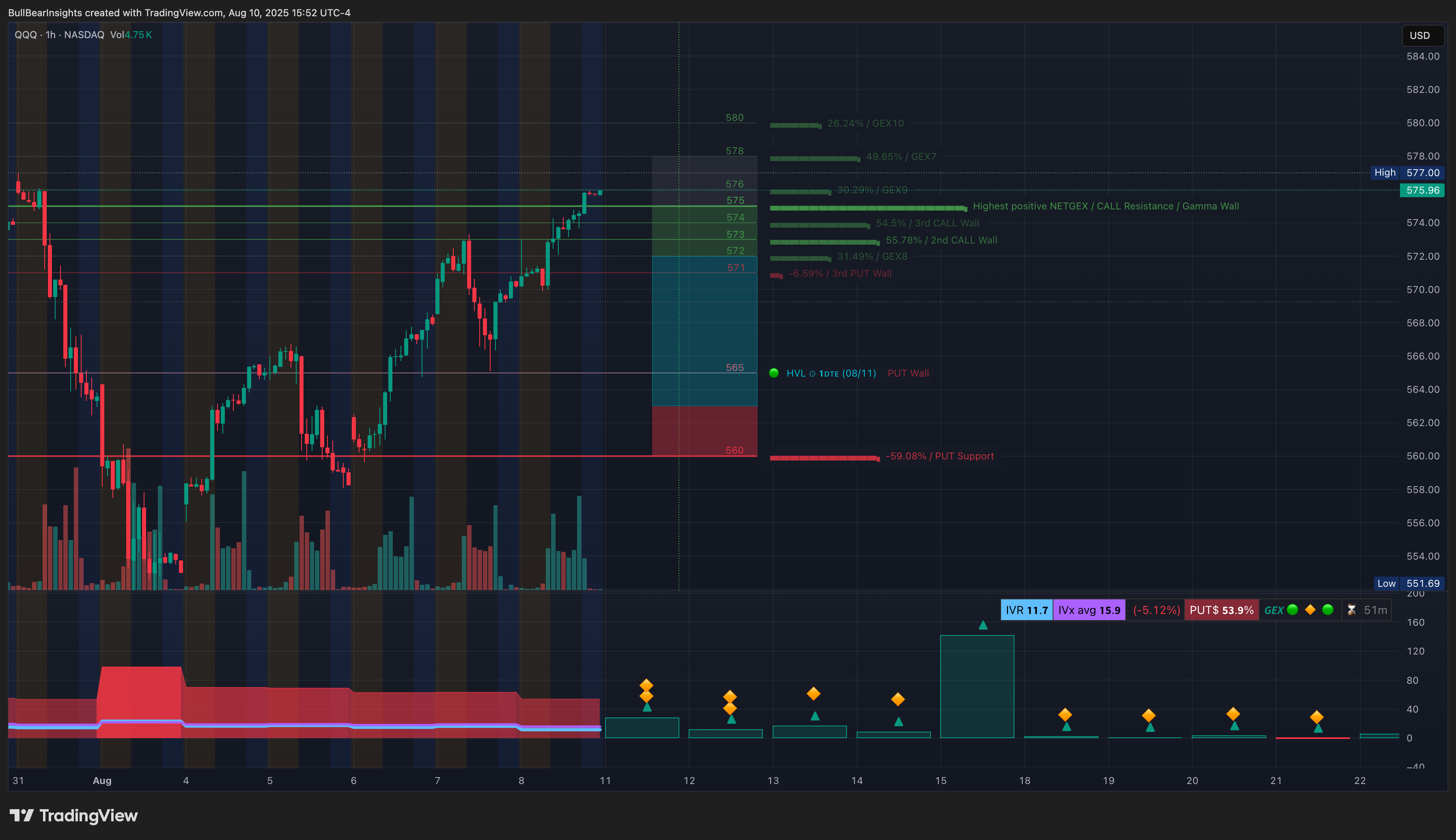Click the teal triangle above the 14 bar
Screen dimensions: 1456x840
[x=899, y=722]
